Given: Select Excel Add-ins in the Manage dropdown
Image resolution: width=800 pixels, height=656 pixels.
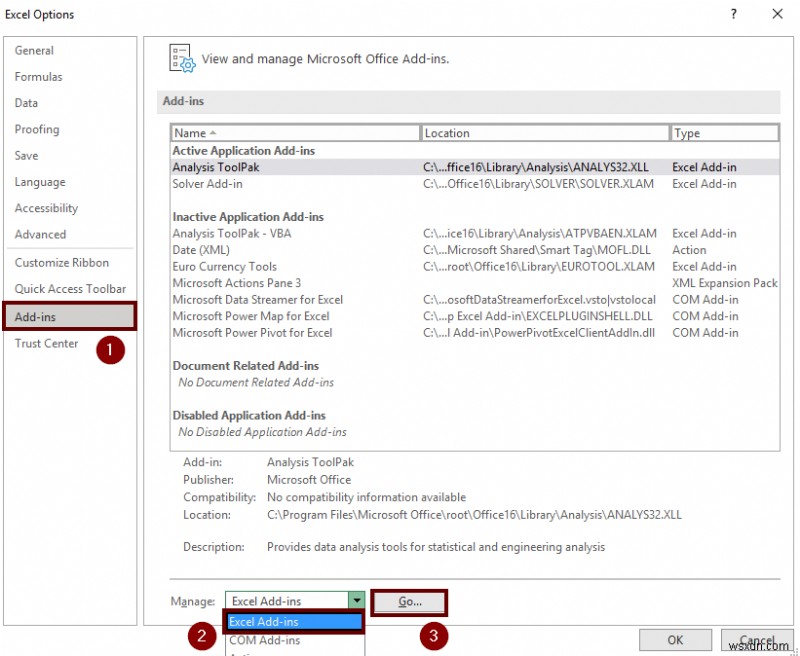Looking at the screenshot, I should point(294,621).
